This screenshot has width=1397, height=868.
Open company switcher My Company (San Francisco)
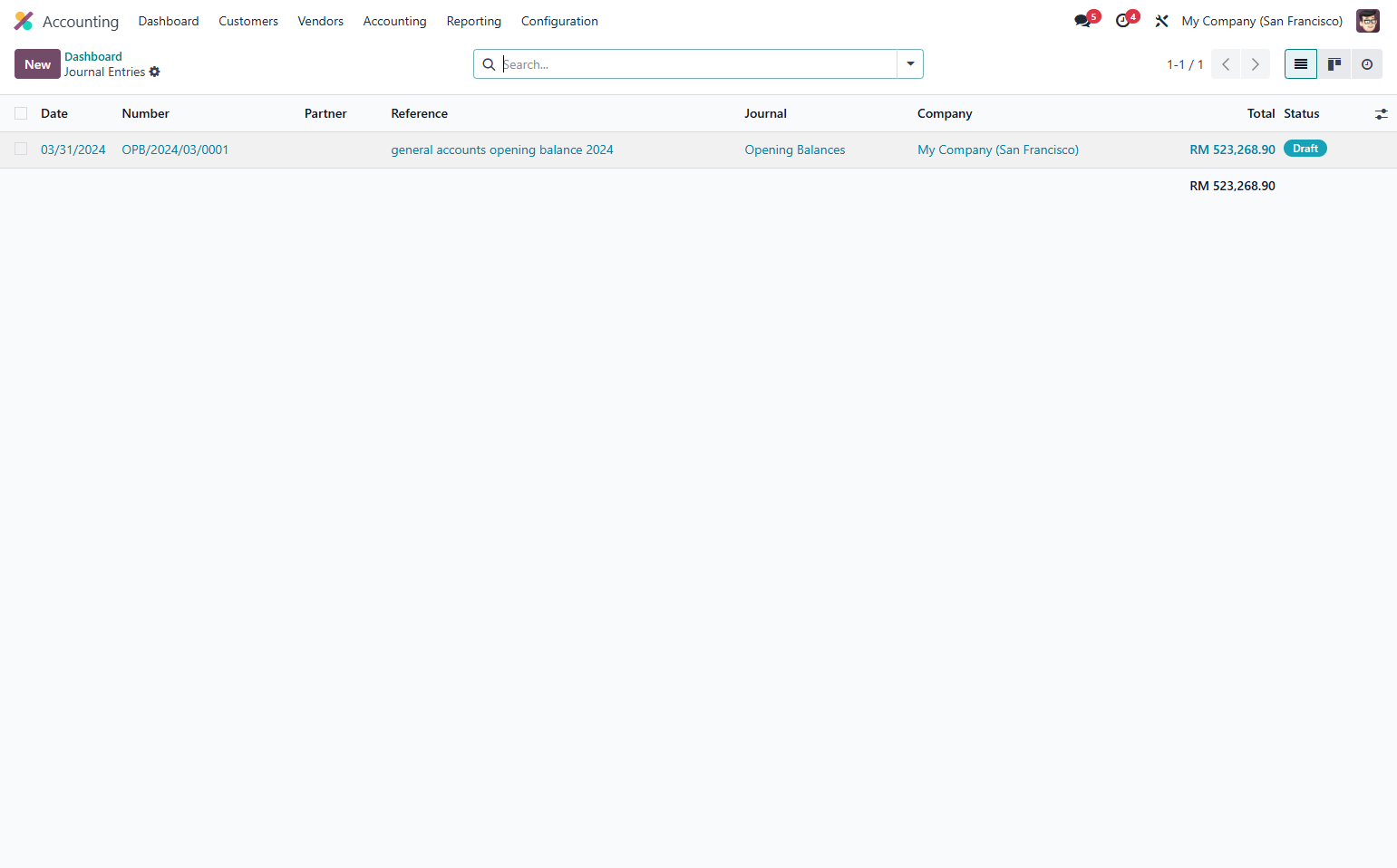click(x=1262, y=21)
